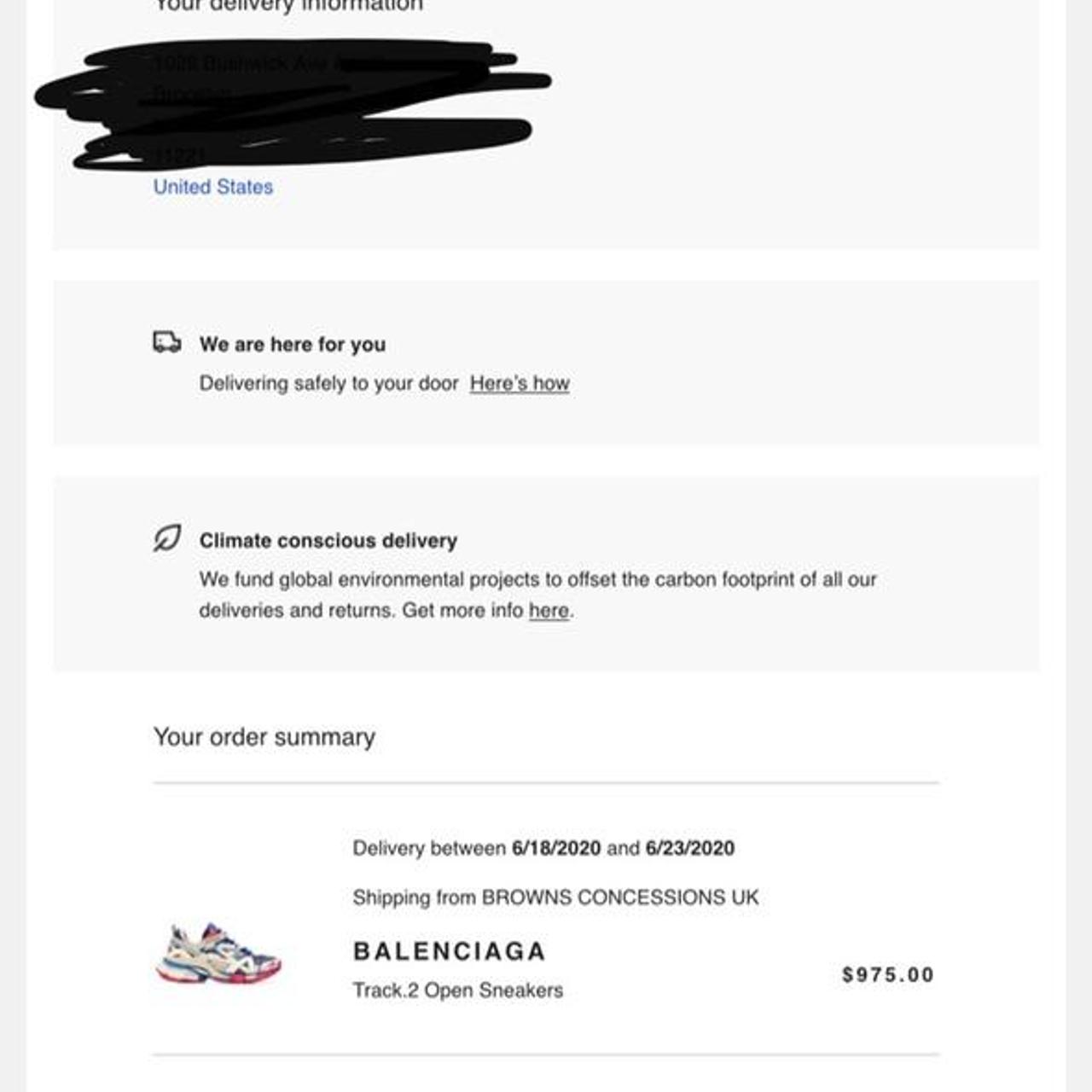Click the leaf icon for climate delivery
The image size is (1092, 1092).
pos(167,538)
